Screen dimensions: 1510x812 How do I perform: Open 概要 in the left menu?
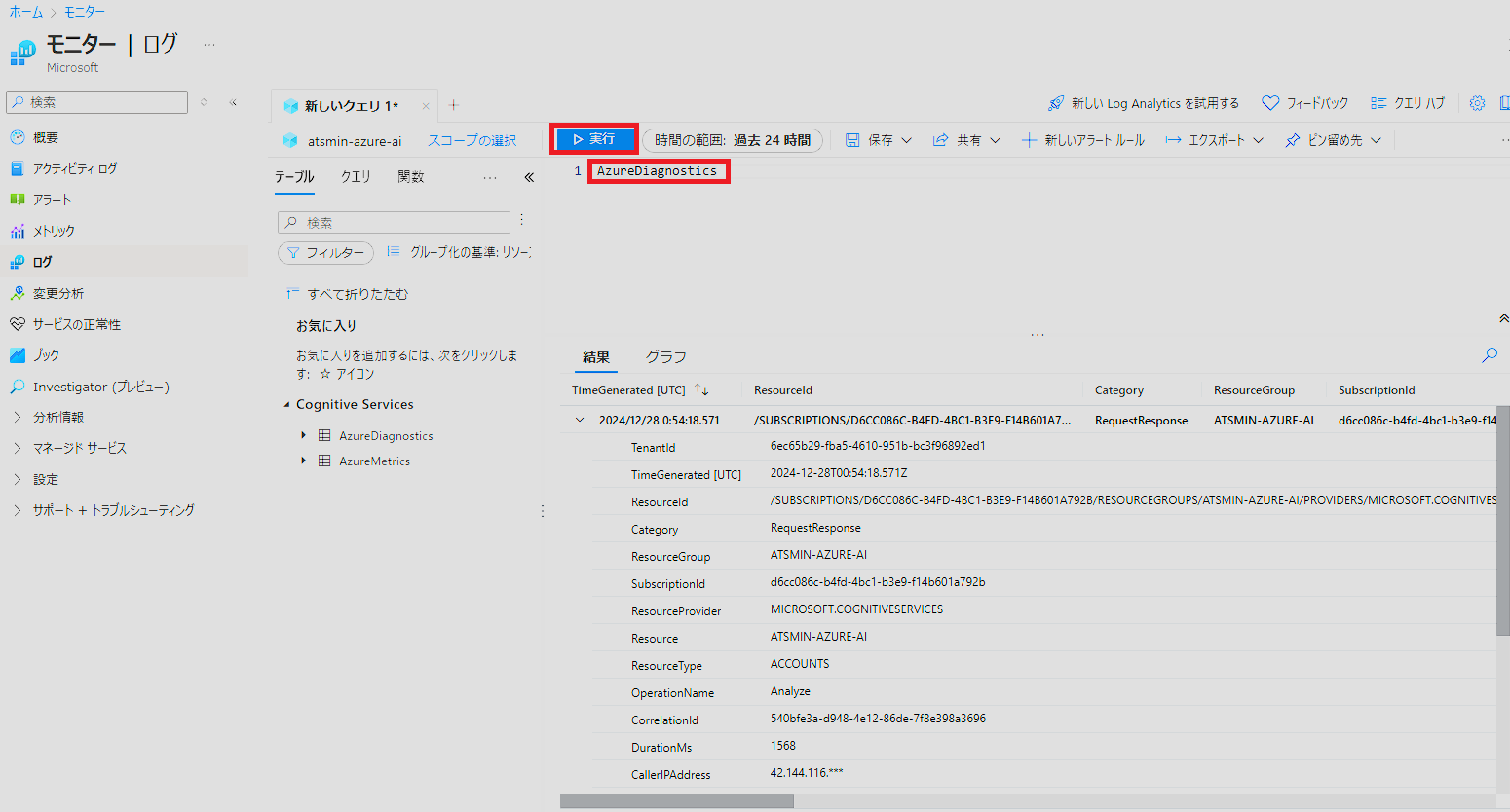click(46, 138)
